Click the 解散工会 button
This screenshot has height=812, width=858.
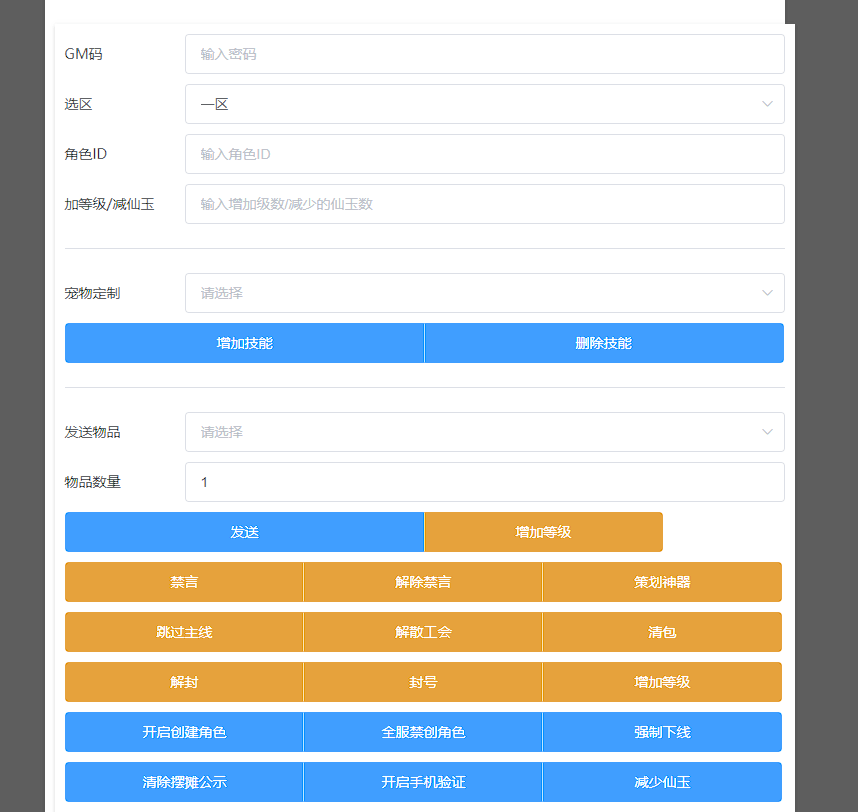pos(422,632)
